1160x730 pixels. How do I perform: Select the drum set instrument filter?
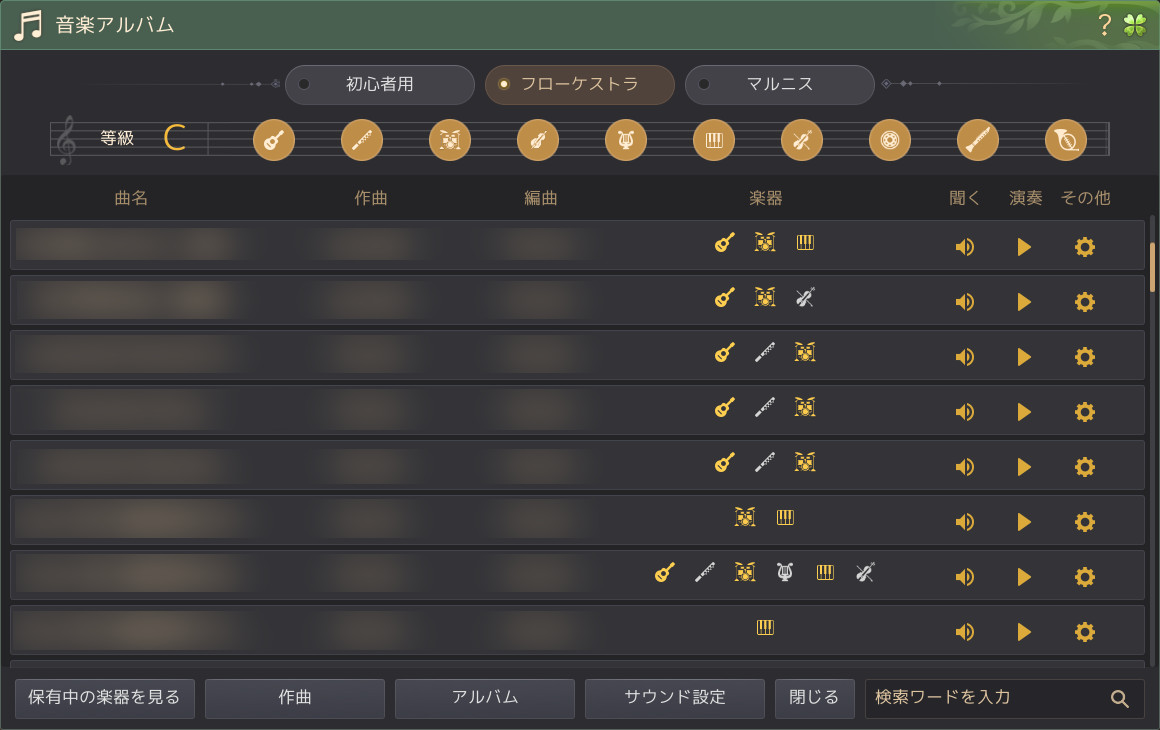pyautogui.click(x=450, y=140)
